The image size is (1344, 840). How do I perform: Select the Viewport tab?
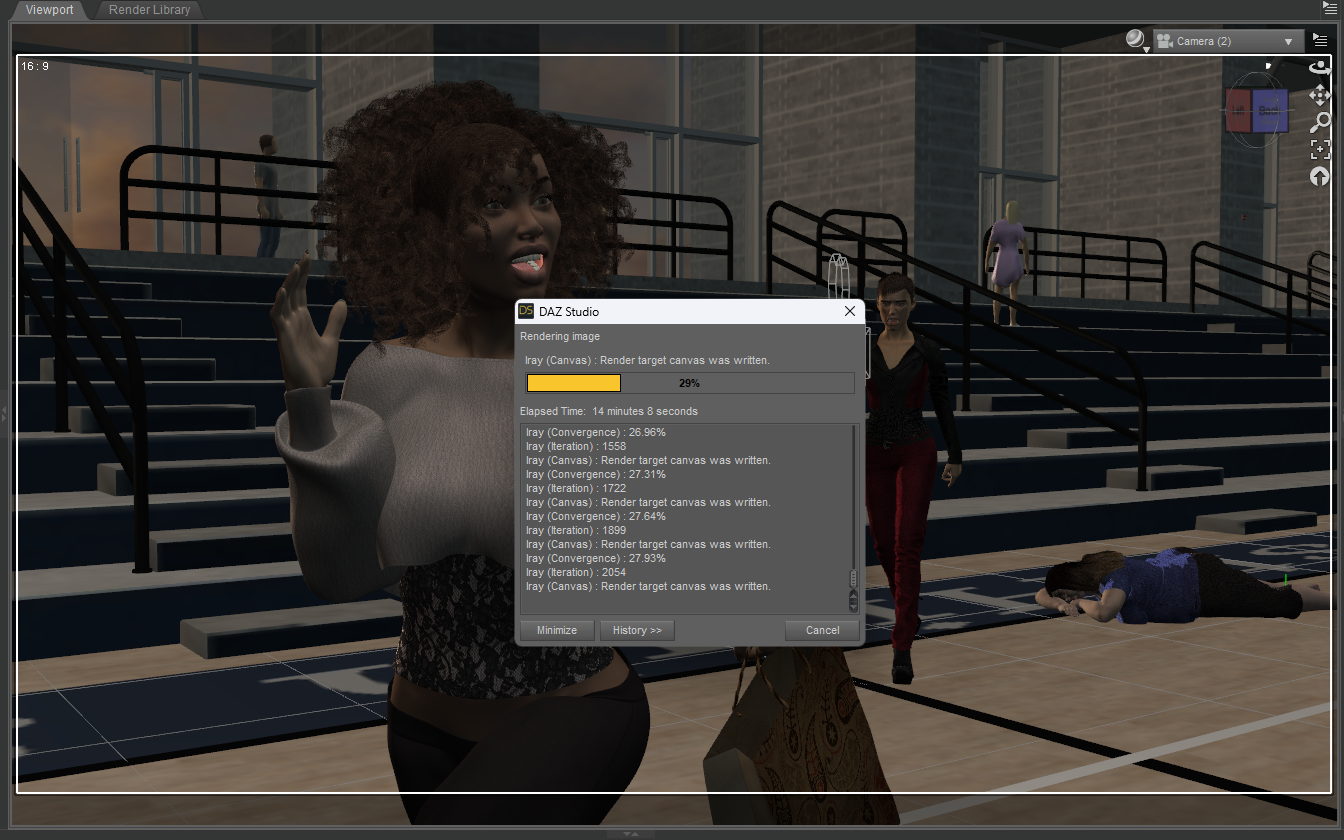(x=49, y=10)
